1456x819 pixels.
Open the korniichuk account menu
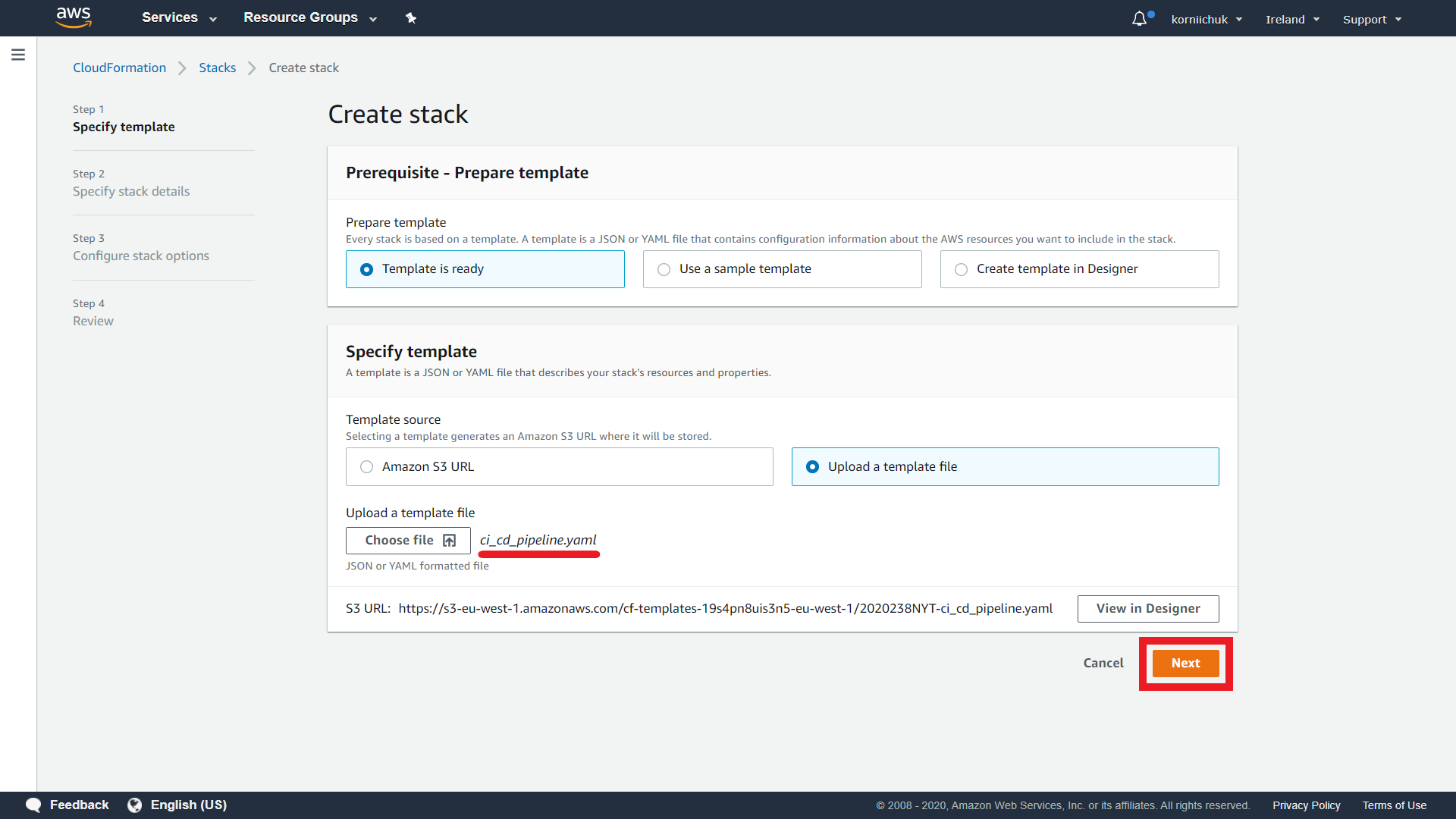coord(1206,20)
